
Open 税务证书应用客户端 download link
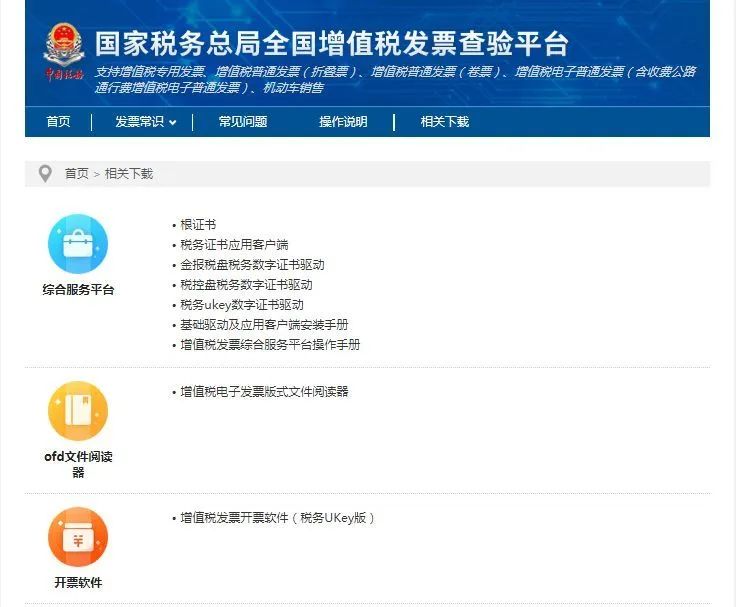234,245
